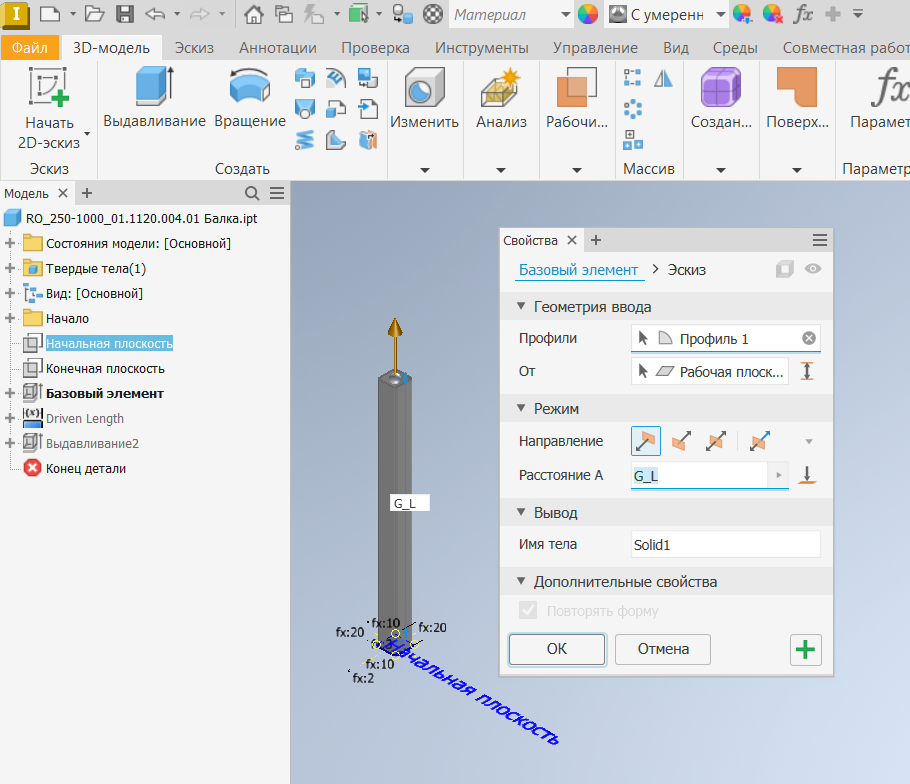Toggle the eye preview visibility icon
Viewport: 910px width, 784px height.
(812, 269)
